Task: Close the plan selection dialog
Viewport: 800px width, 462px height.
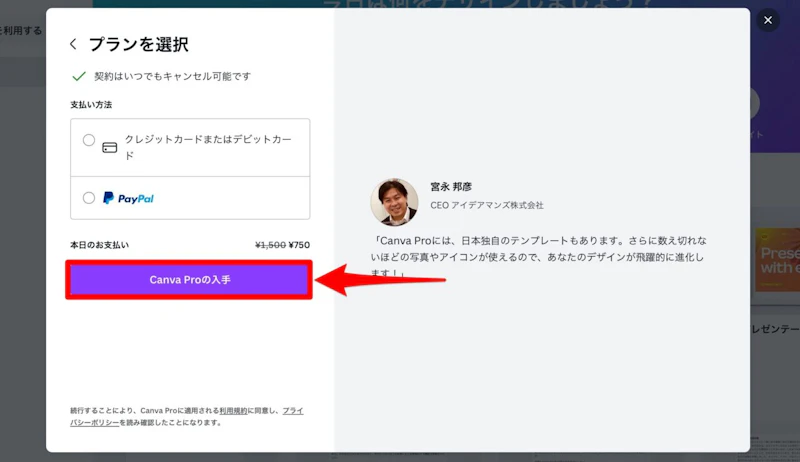Action: point(768,20)
